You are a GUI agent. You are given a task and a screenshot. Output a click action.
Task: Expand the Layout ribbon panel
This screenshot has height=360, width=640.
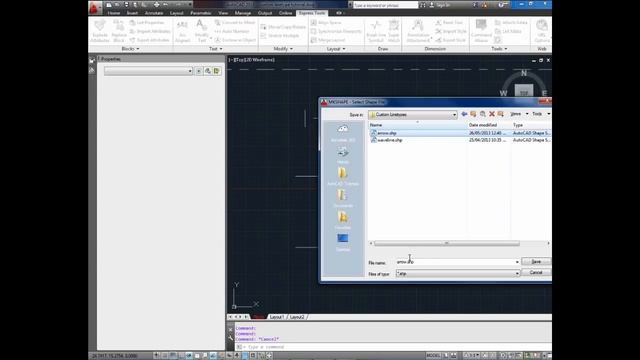336,49
